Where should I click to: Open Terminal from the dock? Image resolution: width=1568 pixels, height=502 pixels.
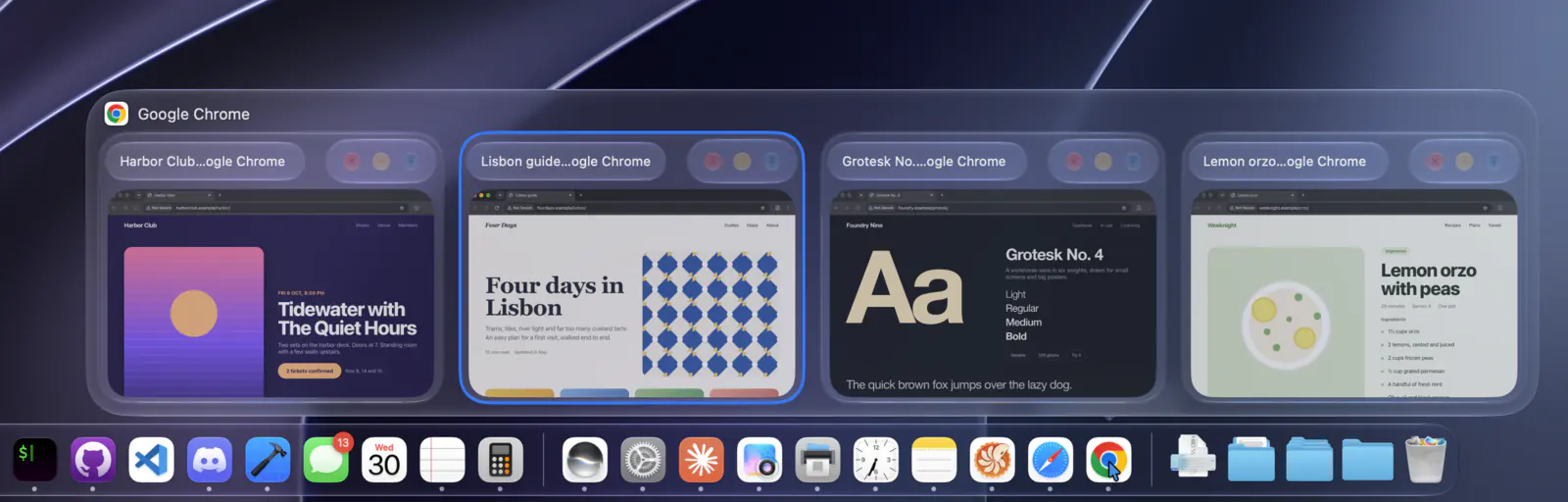[34, 460]
